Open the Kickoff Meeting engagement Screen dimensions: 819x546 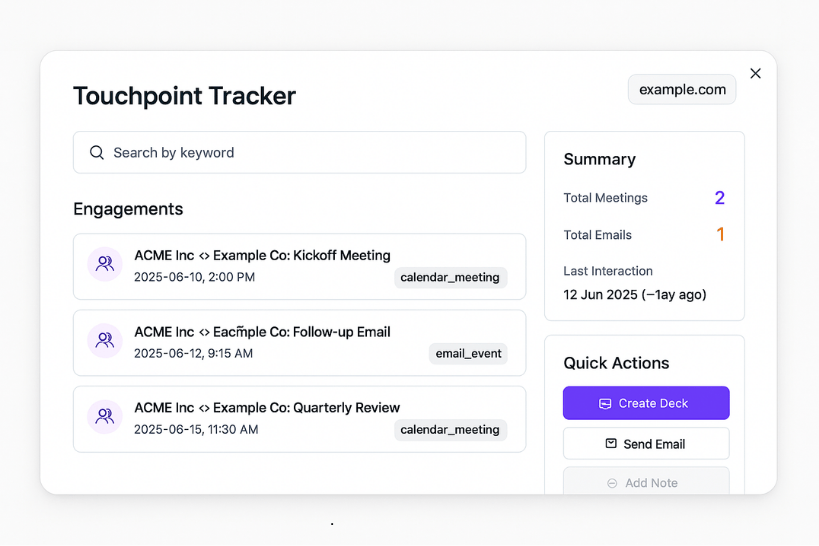(x=299, y=266)
